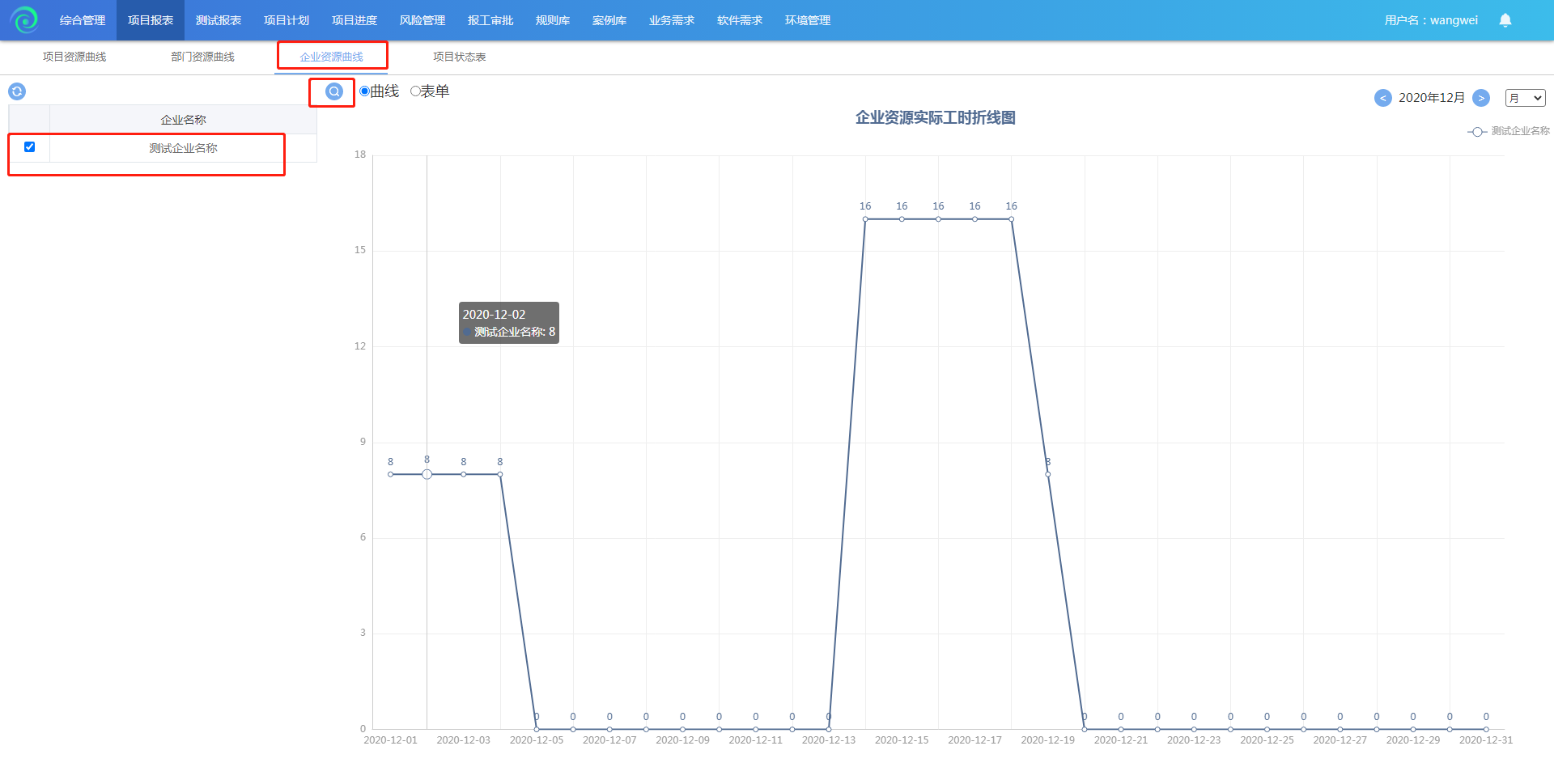
Task: Uncheck the 测试企业名称 checkbox
Action: (x=30, y=147)
